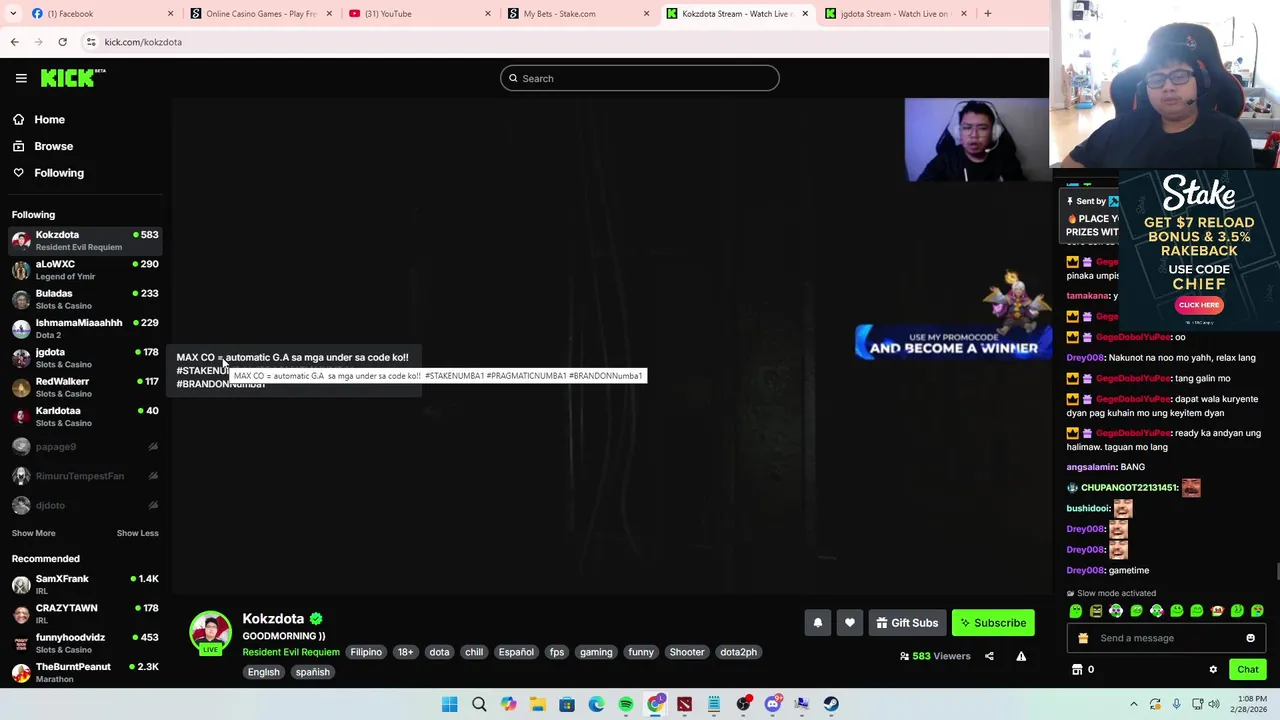Open Windows taskbar search

click(x=479, y=704)
